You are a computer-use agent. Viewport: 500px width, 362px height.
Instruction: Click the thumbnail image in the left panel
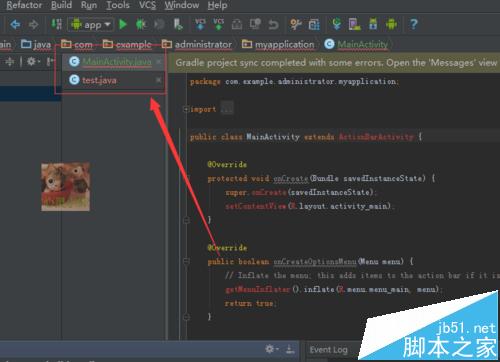click(65, 187)
